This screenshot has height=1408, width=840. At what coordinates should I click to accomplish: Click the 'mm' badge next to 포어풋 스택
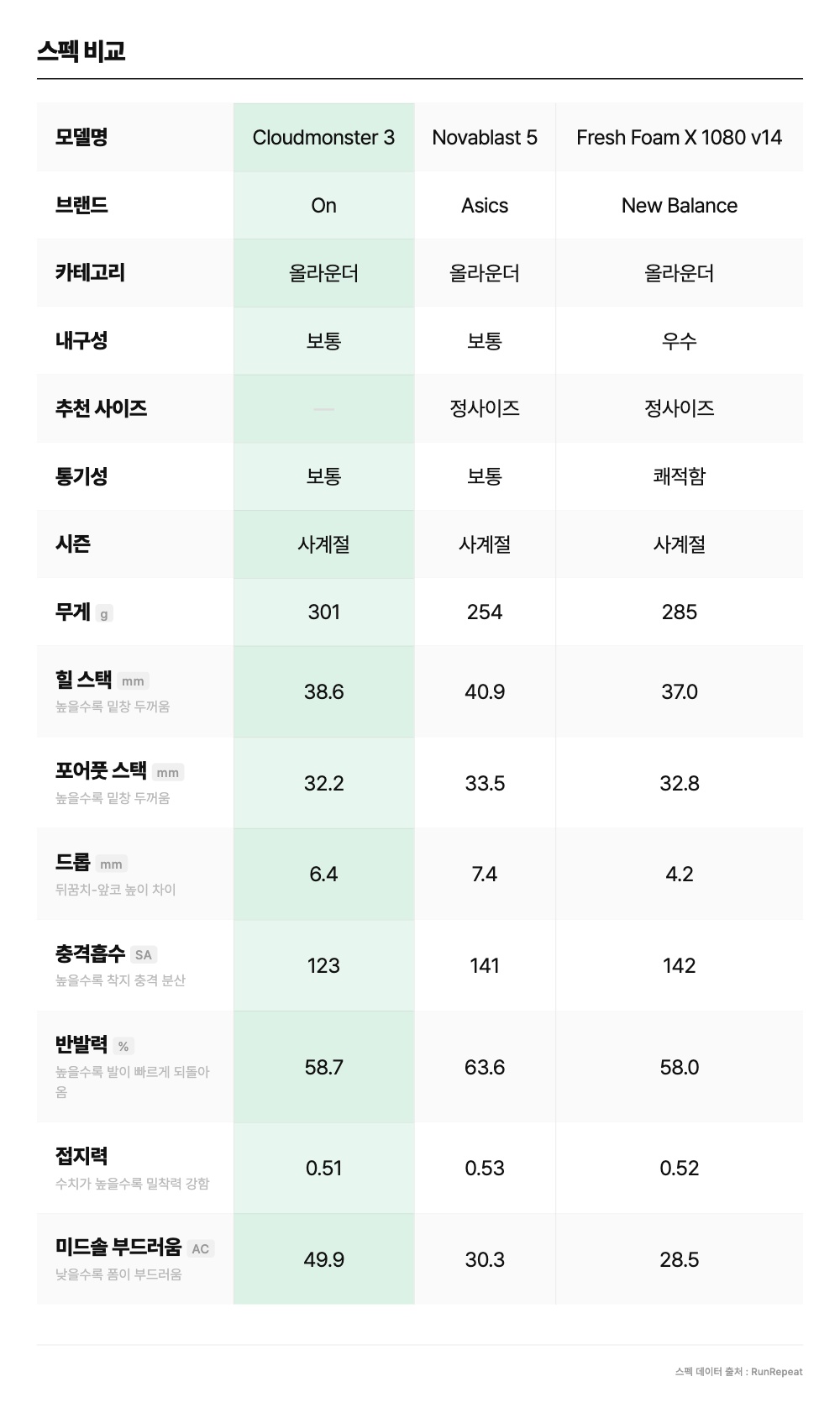[x=167, y=773]
